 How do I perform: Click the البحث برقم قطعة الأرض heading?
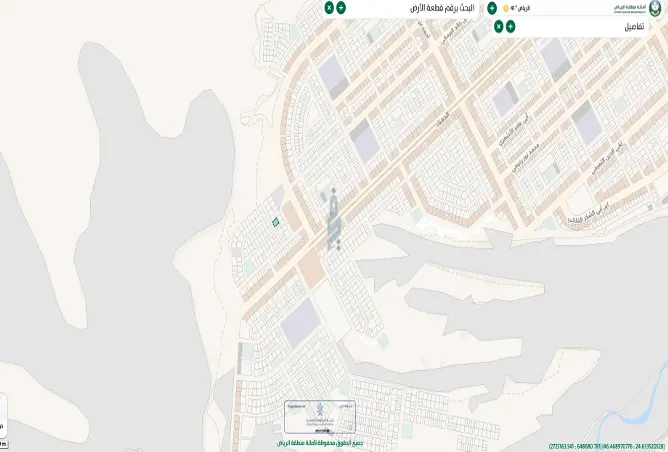pos(442,8)
